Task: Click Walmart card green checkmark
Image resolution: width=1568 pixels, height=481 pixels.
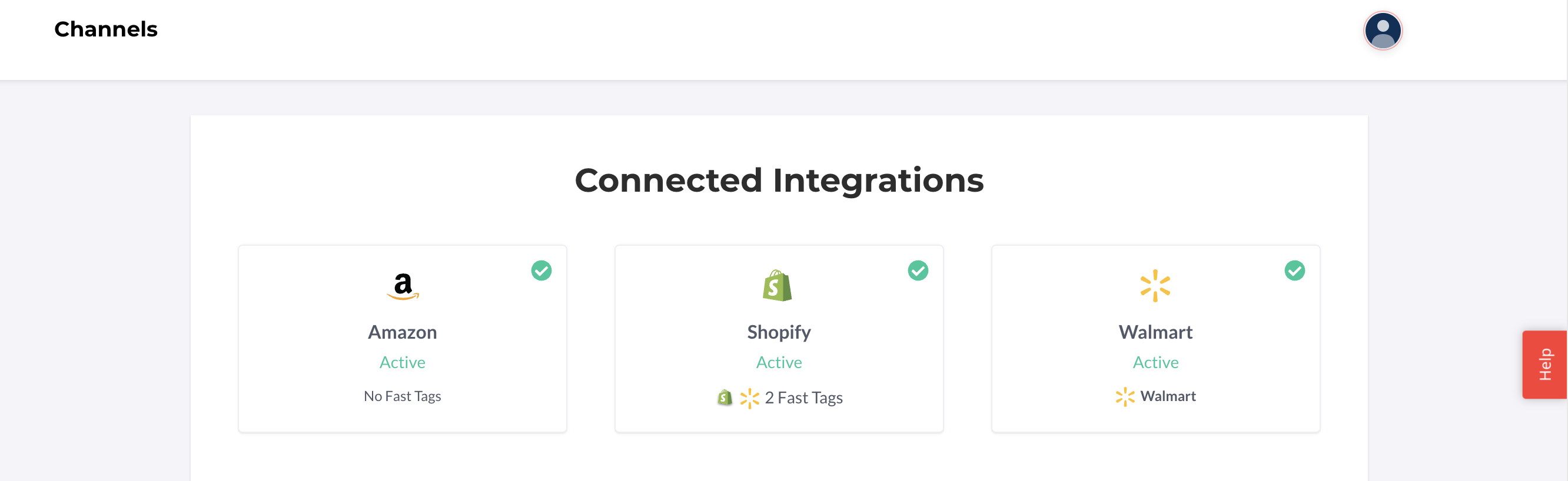Action: click(1295, 270)
